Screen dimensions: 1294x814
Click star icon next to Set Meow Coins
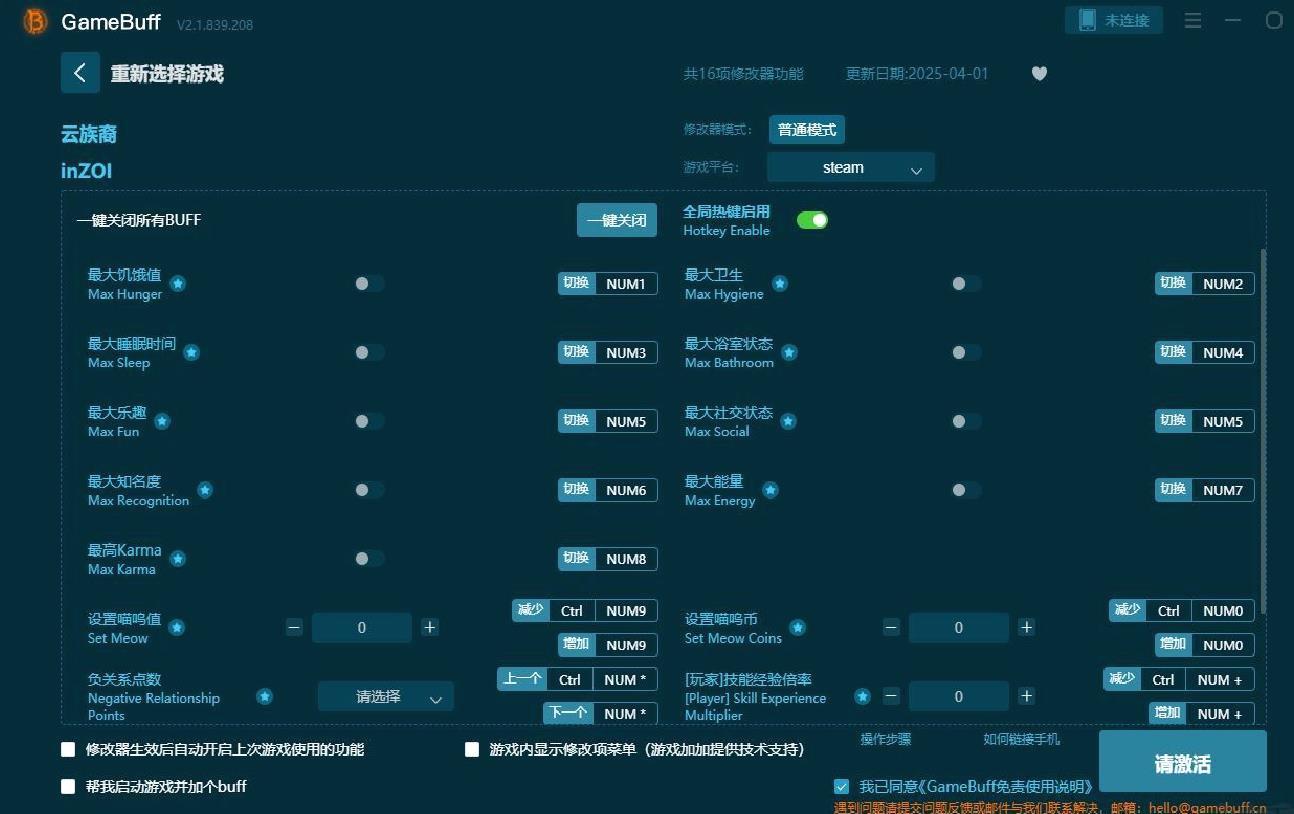click(798, 628)
